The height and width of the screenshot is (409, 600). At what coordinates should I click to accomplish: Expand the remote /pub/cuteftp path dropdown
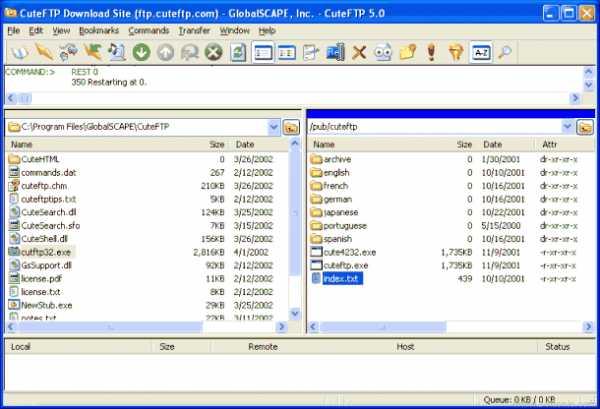(x=567, y=127)
